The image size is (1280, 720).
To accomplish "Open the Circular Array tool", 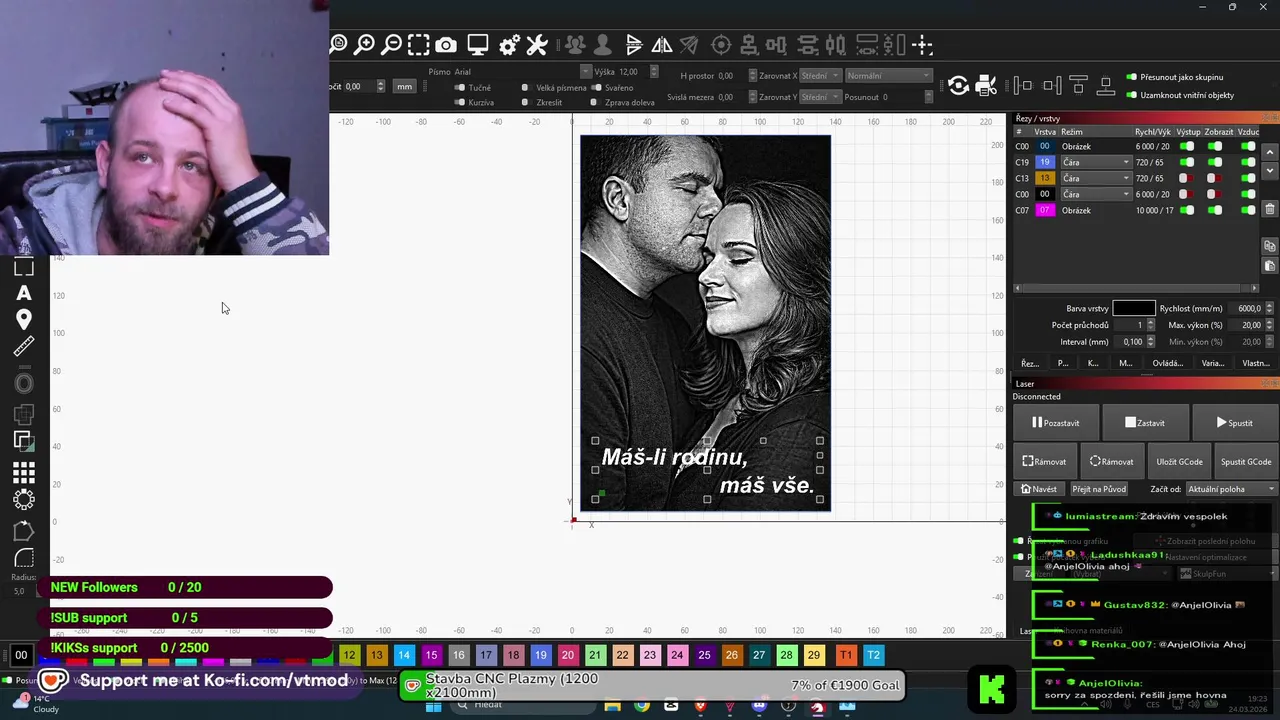I will (x=24, y=499).
